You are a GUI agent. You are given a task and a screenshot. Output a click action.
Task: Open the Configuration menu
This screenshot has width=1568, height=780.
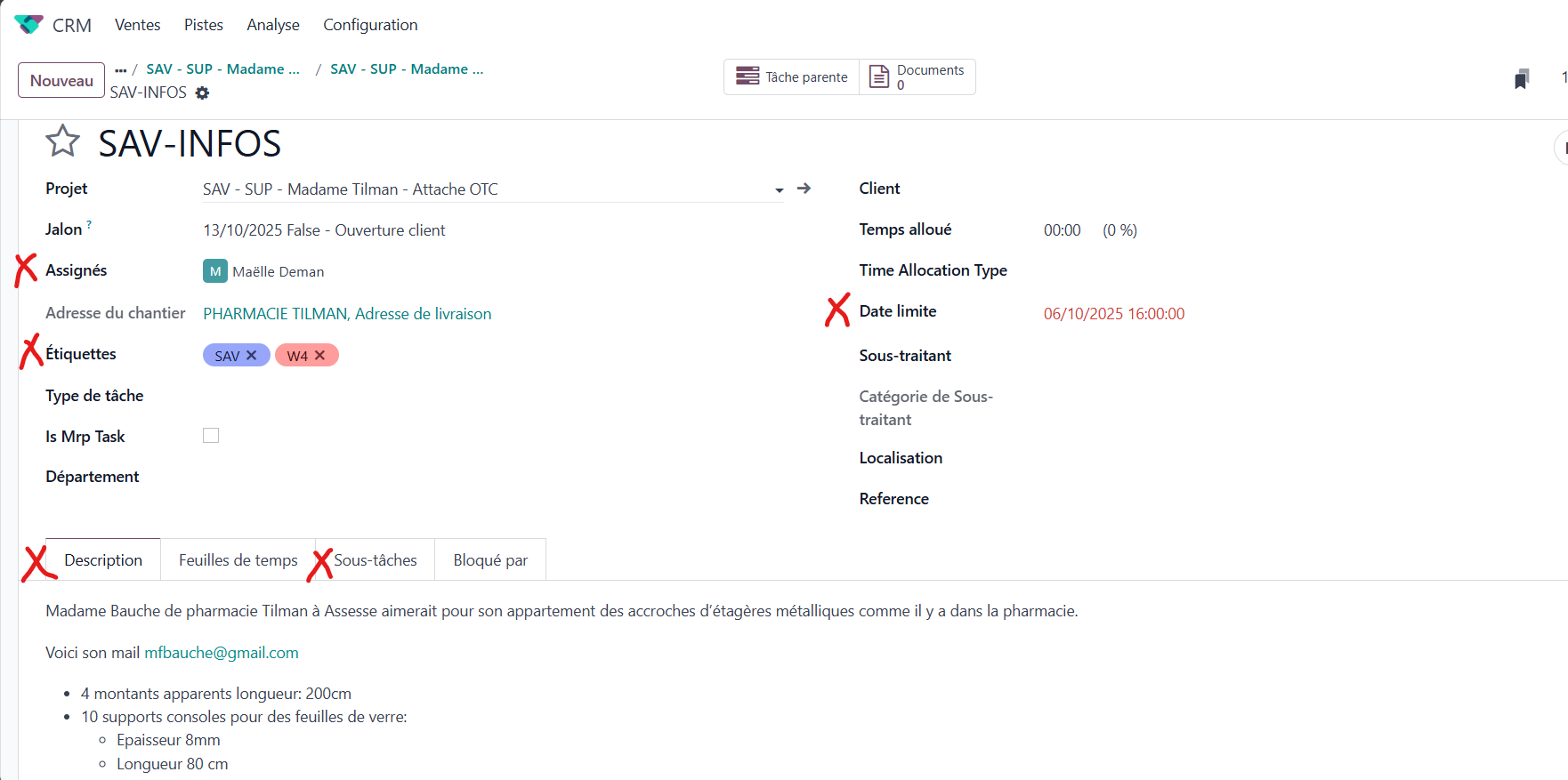tap(370, 25)
